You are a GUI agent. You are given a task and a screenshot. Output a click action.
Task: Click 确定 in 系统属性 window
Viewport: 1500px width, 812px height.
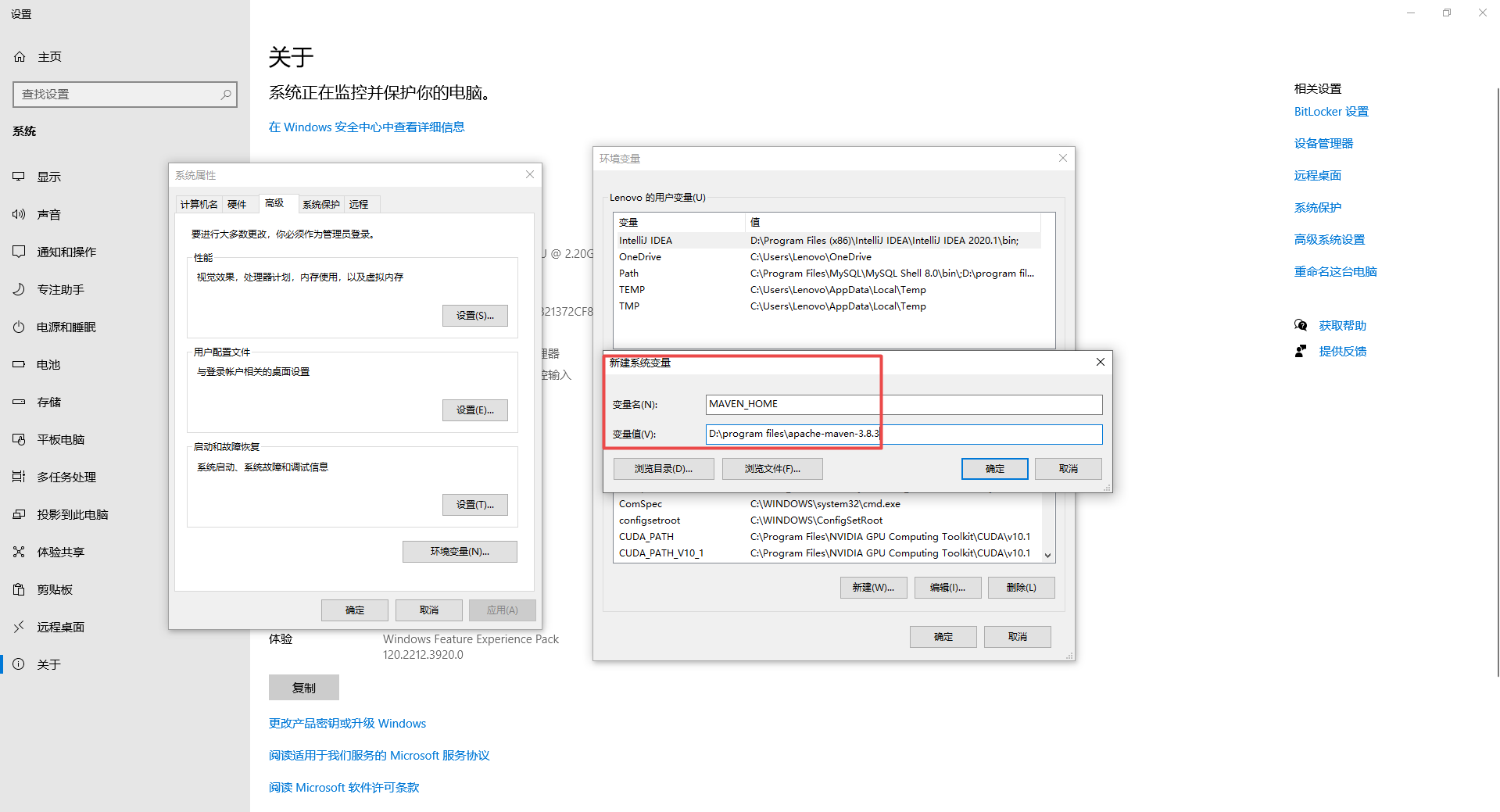click(x=355, y=610)
